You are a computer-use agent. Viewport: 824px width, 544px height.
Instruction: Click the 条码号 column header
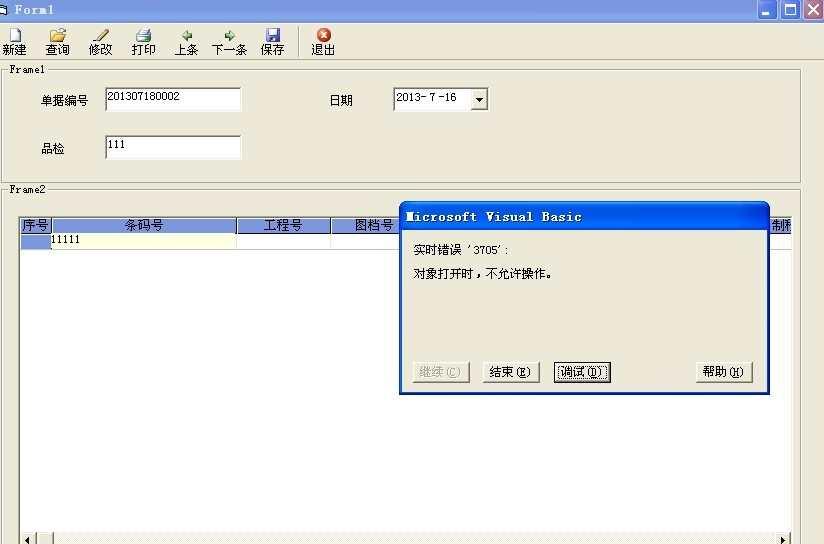[x=144, y=225]
